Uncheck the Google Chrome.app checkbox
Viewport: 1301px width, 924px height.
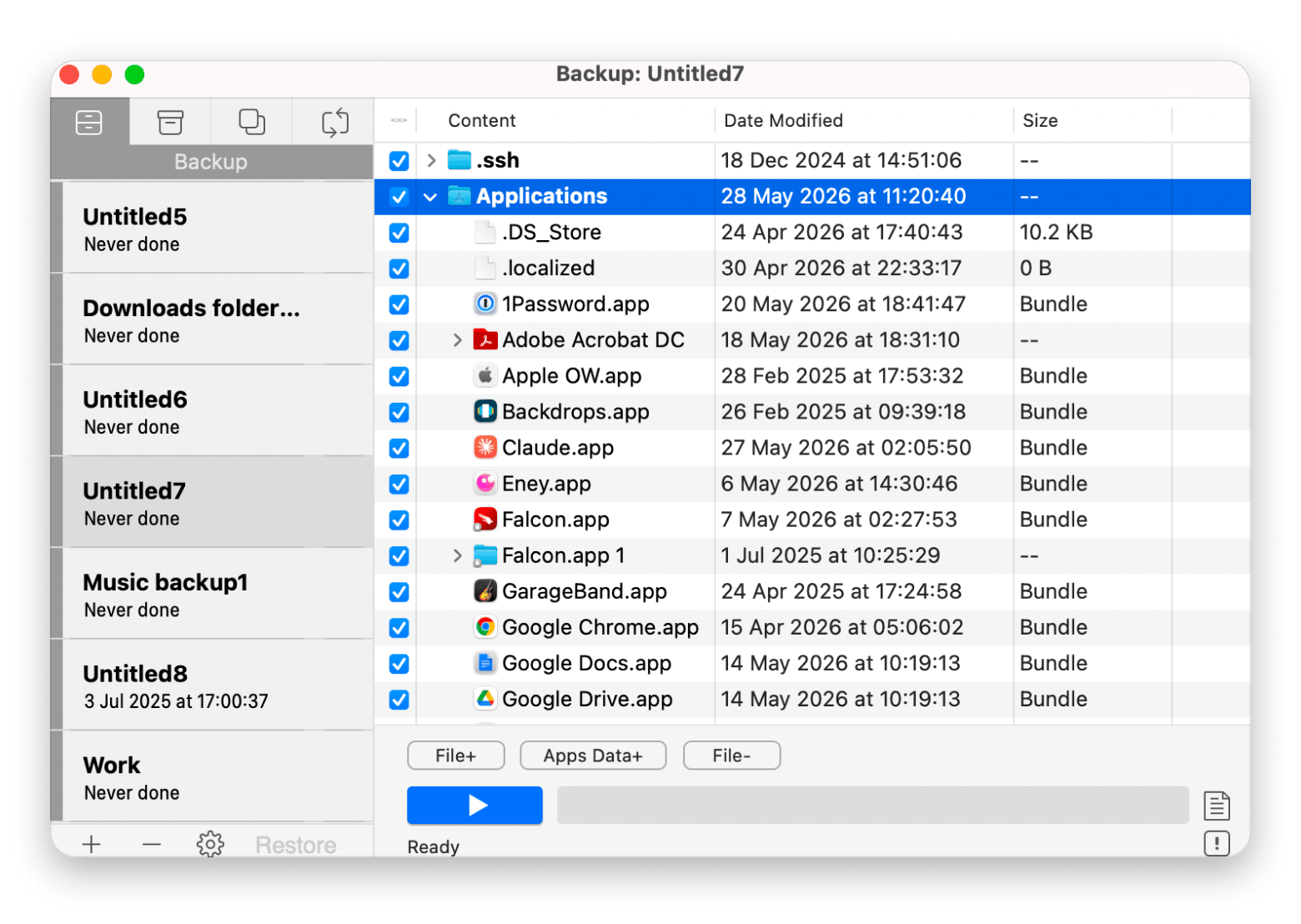399,627
